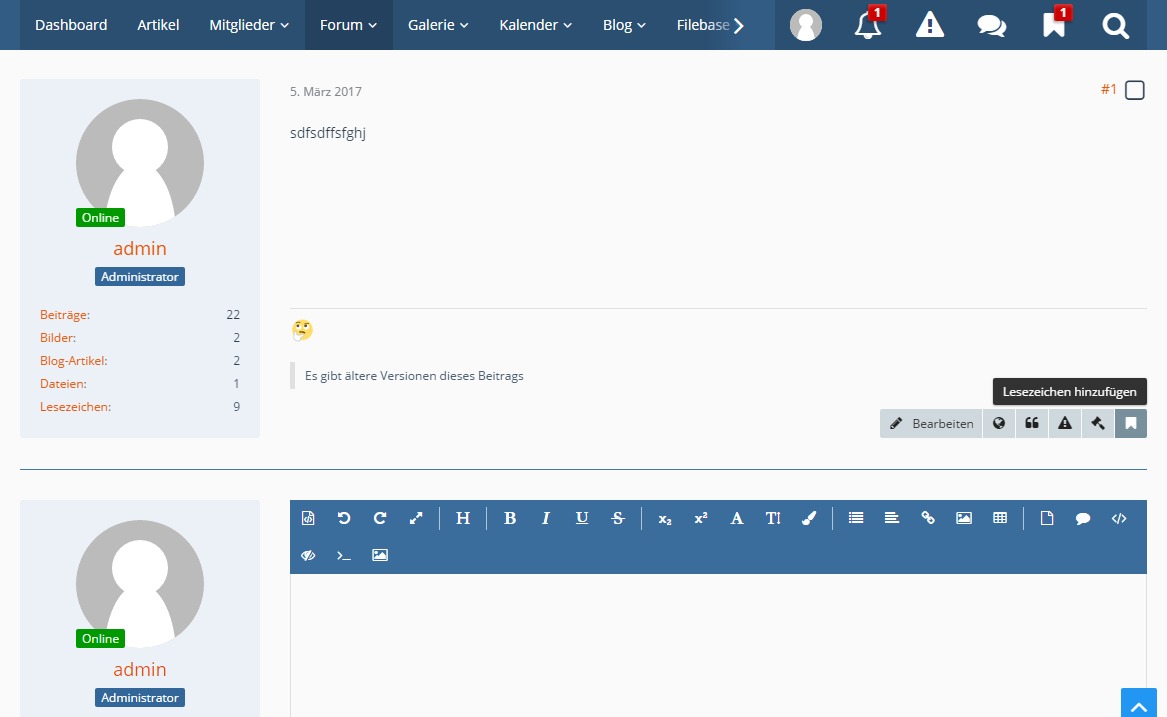Go to the Dashboard menu item
Image resolution: width=1167 pixels, height=717 pixels.
coord(71,25)
